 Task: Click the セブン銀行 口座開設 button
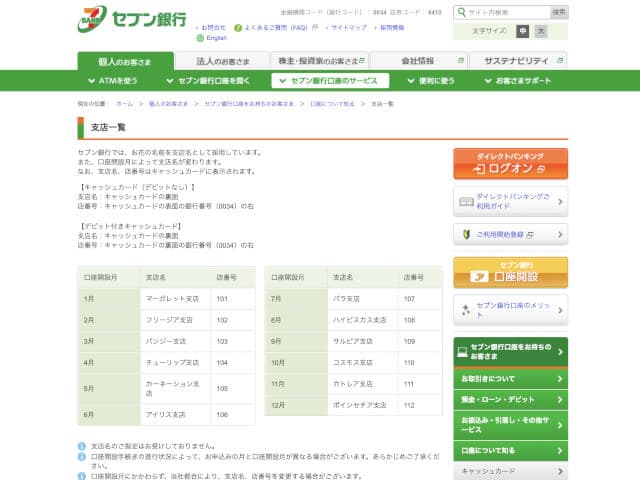[511, 273]
